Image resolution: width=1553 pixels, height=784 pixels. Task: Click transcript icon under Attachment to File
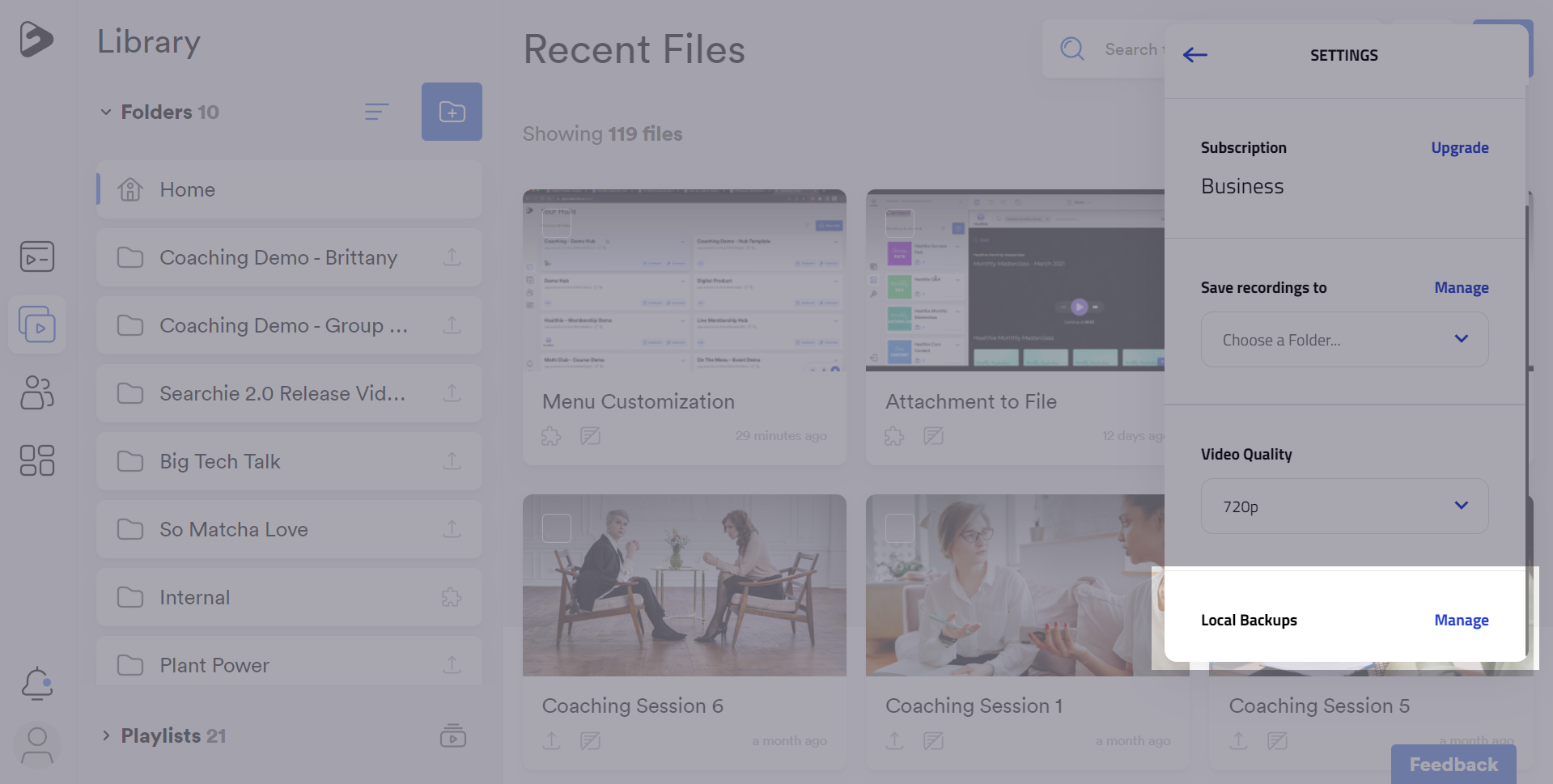[x=934, y=436]
